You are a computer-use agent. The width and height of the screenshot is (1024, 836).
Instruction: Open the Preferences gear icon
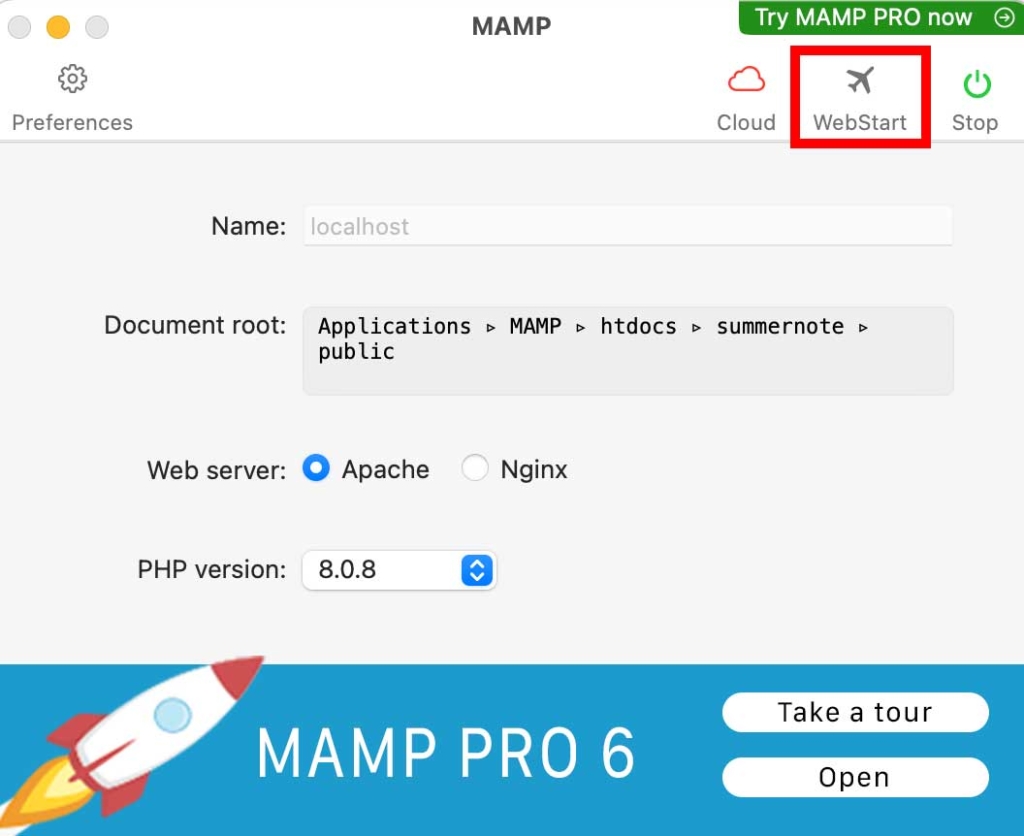[x=71, y=78]
